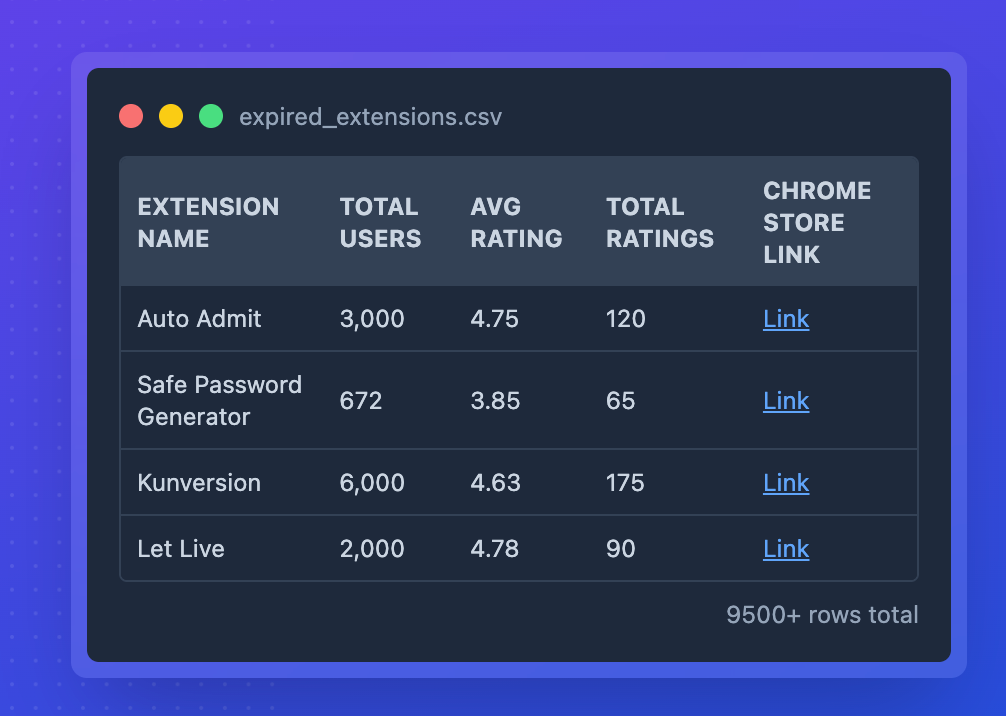
Task: Sort by the Extension Name column header
Action: coord(208,223)
